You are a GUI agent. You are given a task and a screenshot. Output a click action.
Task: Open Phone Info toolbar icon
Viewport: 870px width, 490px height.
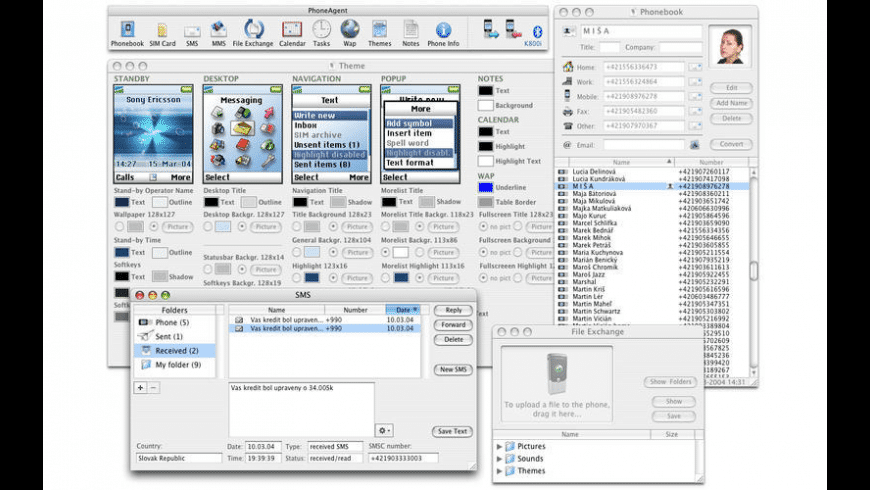coord(443,31)
